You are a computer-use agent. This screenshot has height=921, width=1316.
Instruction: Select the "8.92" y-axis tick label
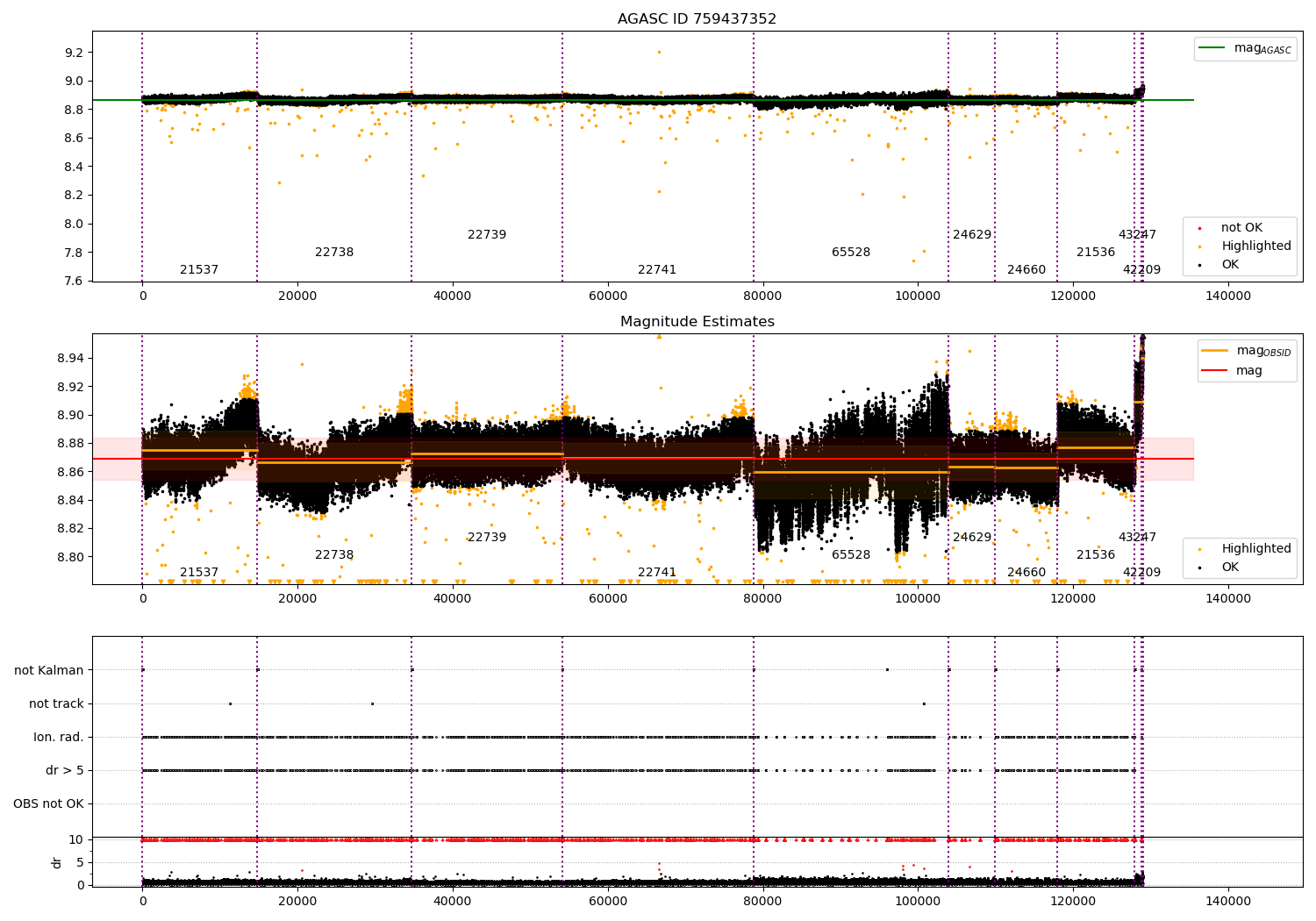(x=70, y=387)
